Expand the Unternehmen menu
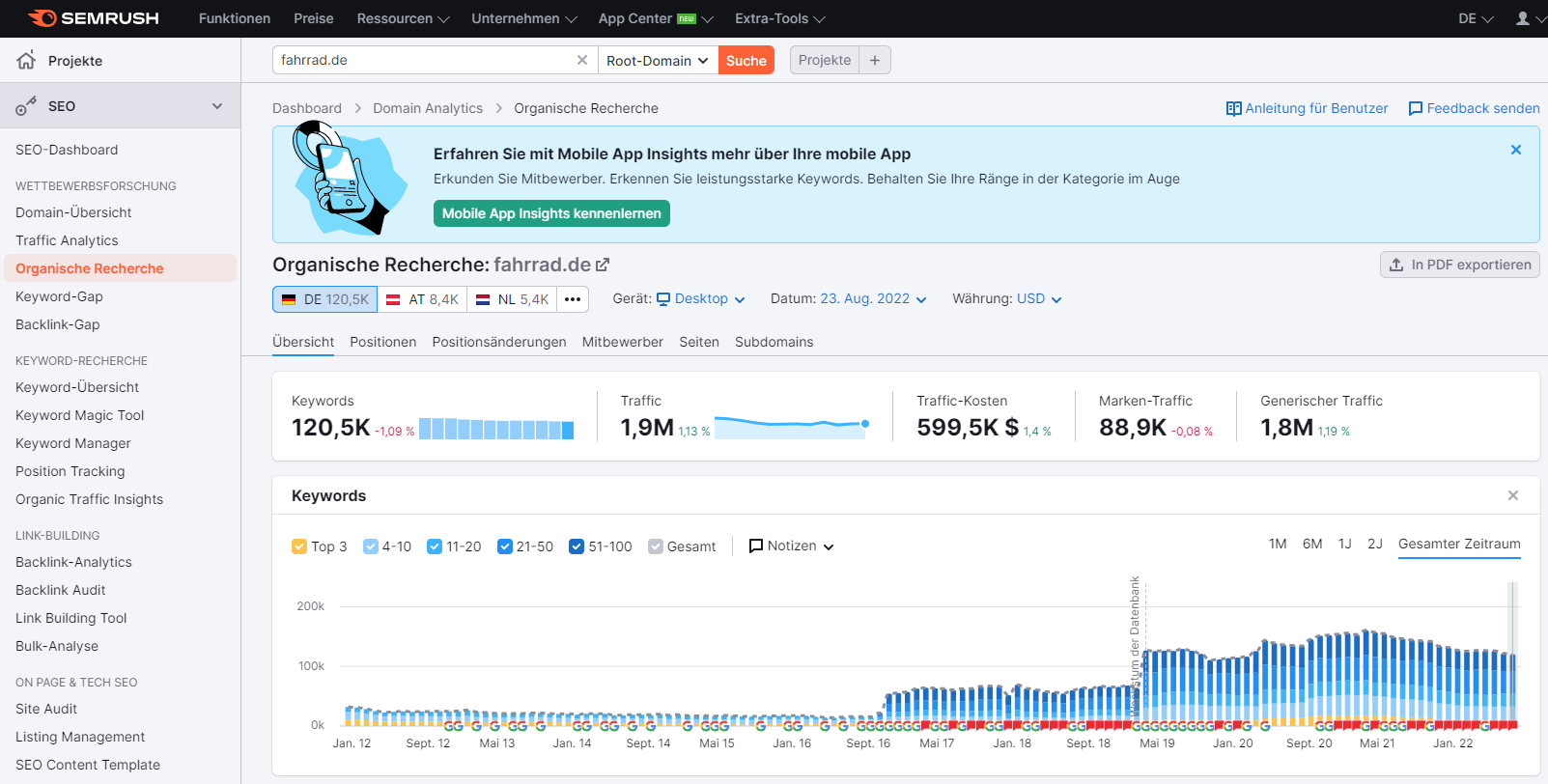Image resolution: width=1548 pixels, height=784 pixels. pyautogui.click(x=523, y=18)
